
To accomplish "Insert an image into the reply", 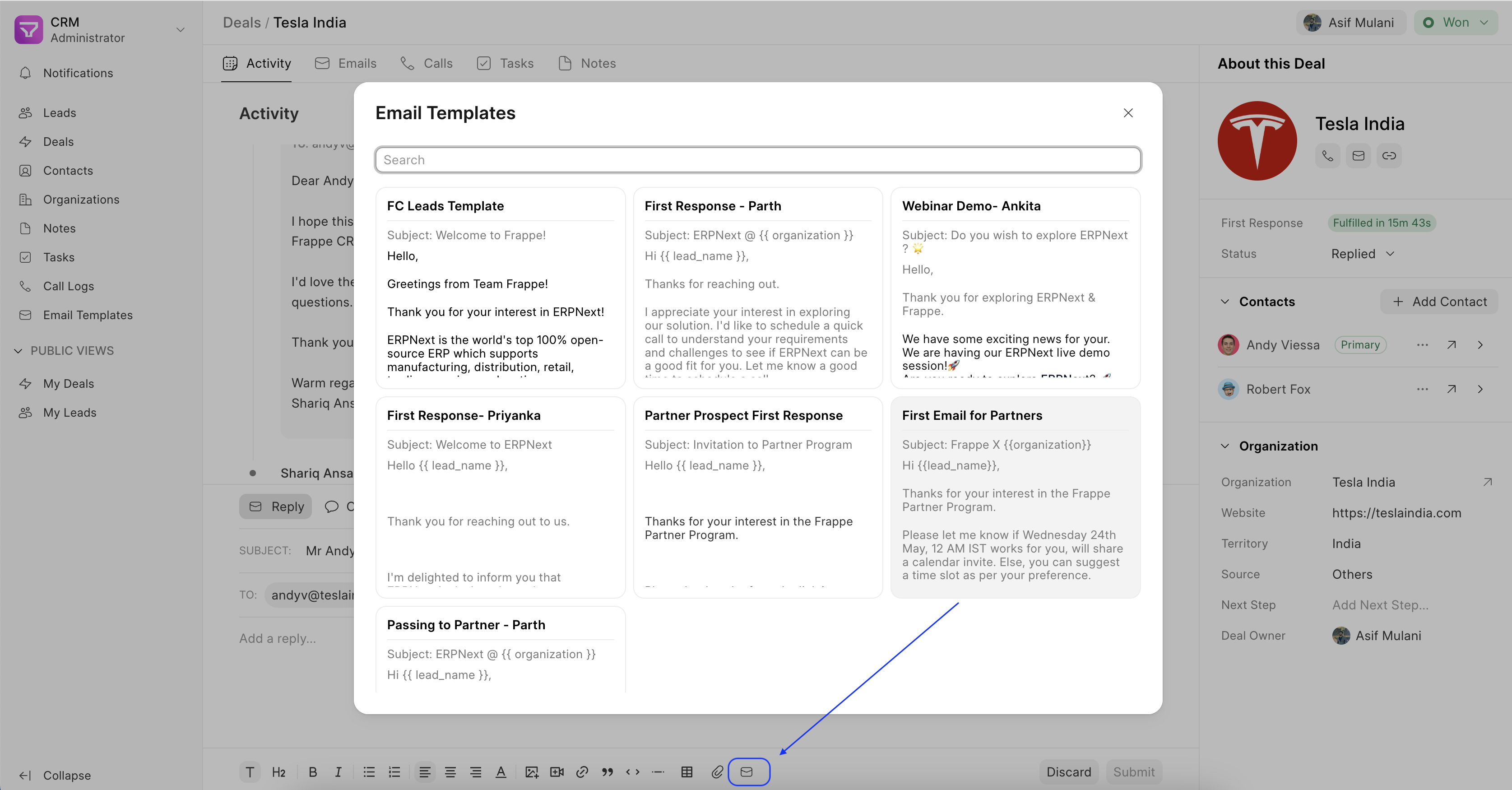I will 532,772.
